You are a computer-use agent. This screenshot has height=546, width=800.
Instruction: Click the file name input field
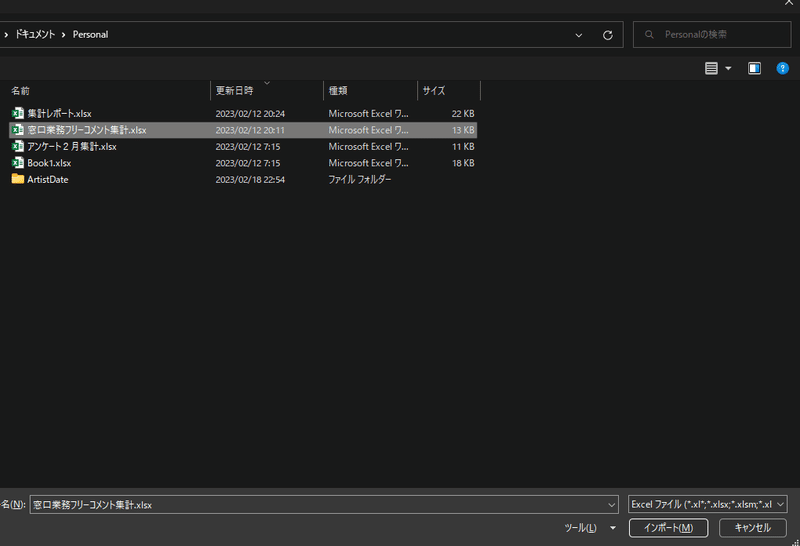(324, 505)
